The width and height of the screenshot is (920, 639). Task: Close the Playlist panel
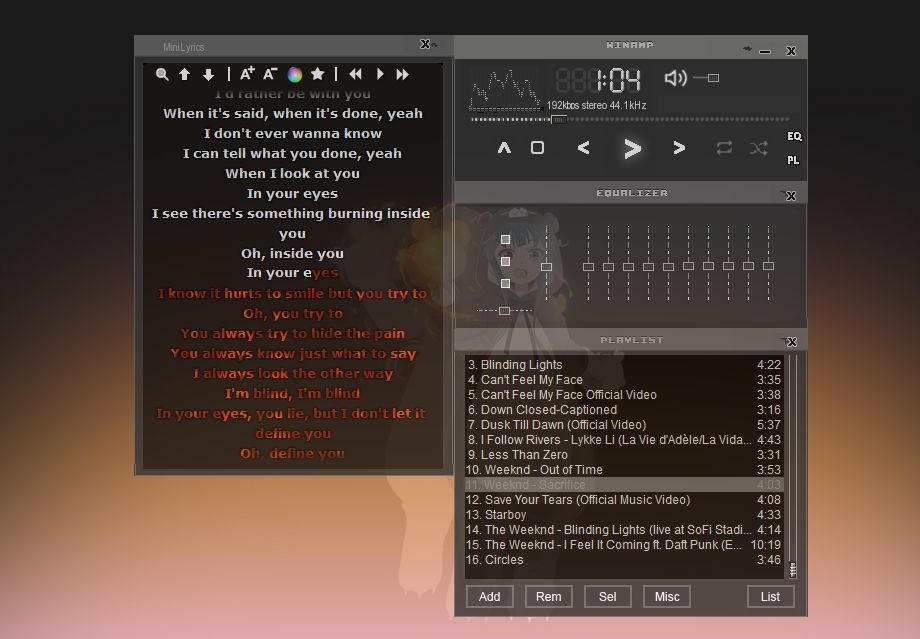pos(792,342)
